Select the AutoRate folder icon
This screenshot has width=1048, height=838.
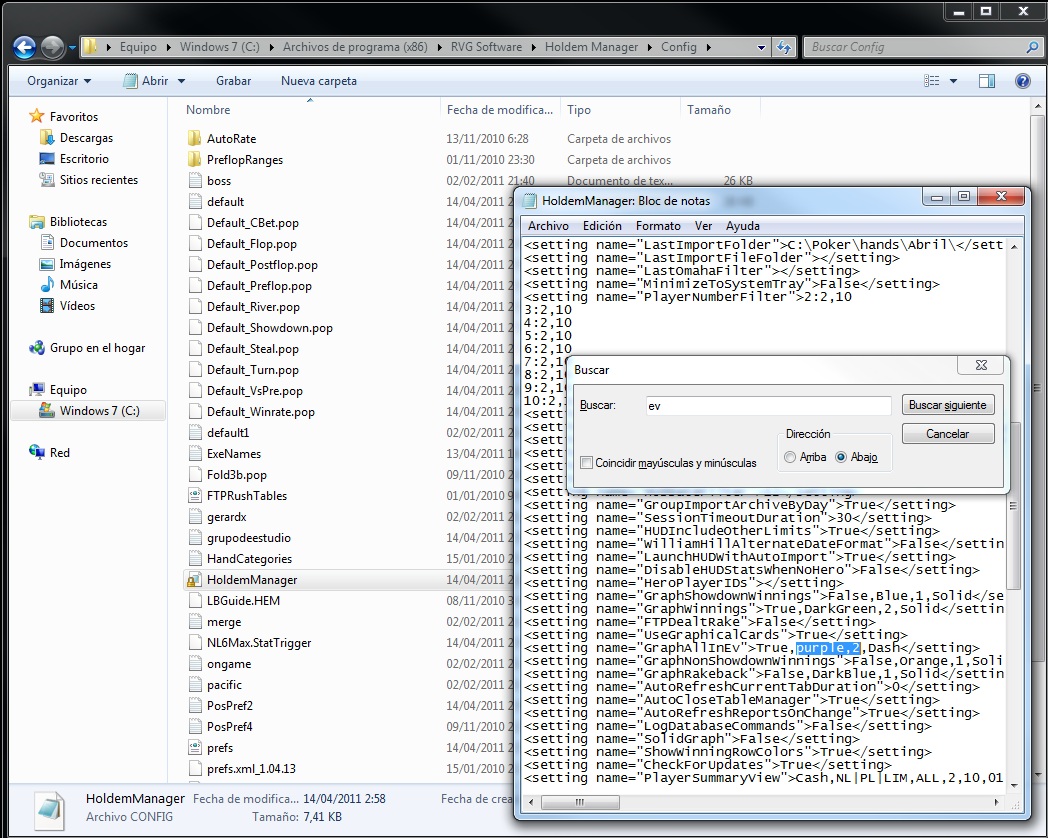click(194, 138)
